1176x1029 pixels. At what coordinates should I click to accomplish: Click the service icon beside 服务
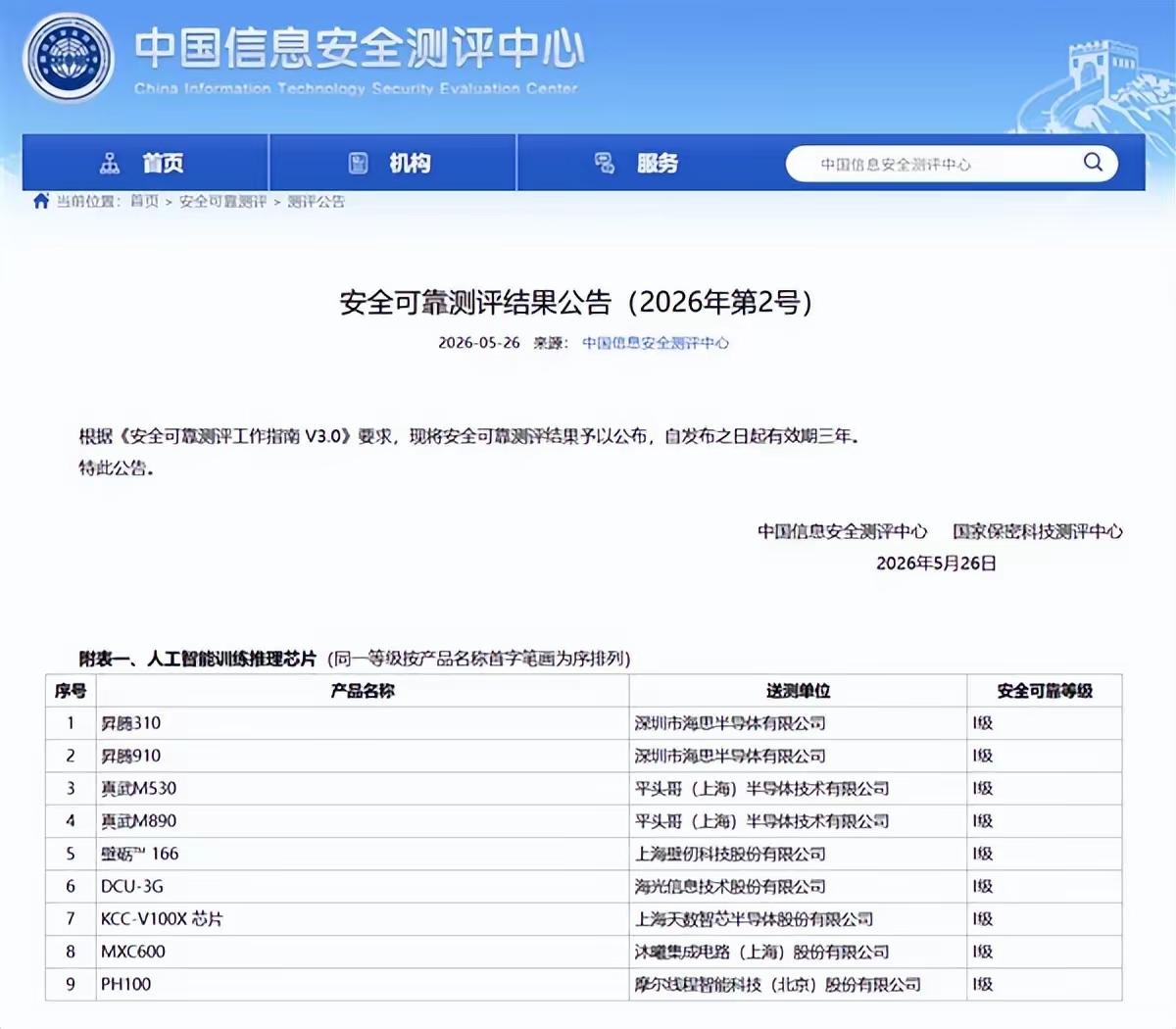pos(605,163)
